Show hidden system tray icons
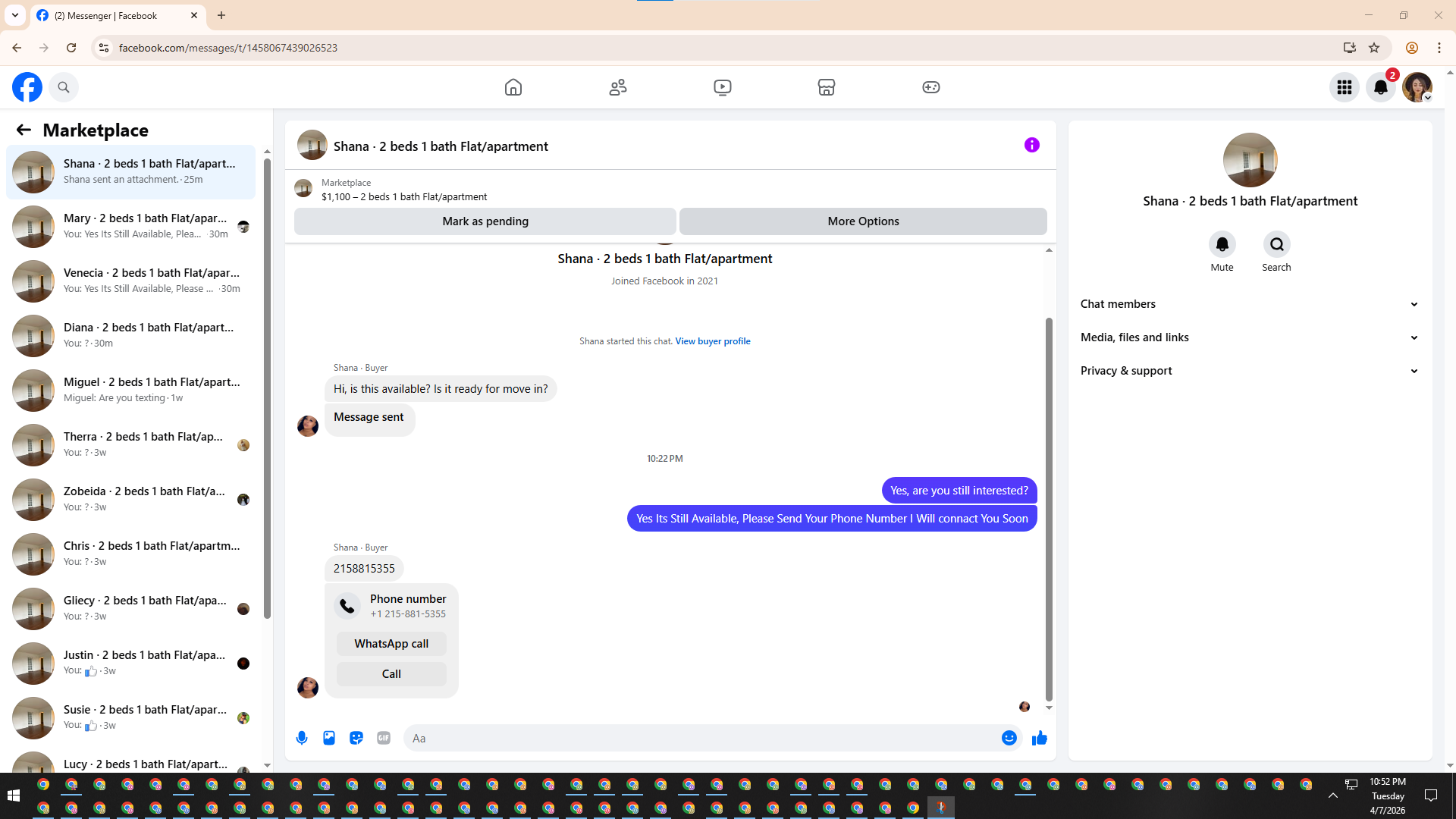 (1332, 795)
